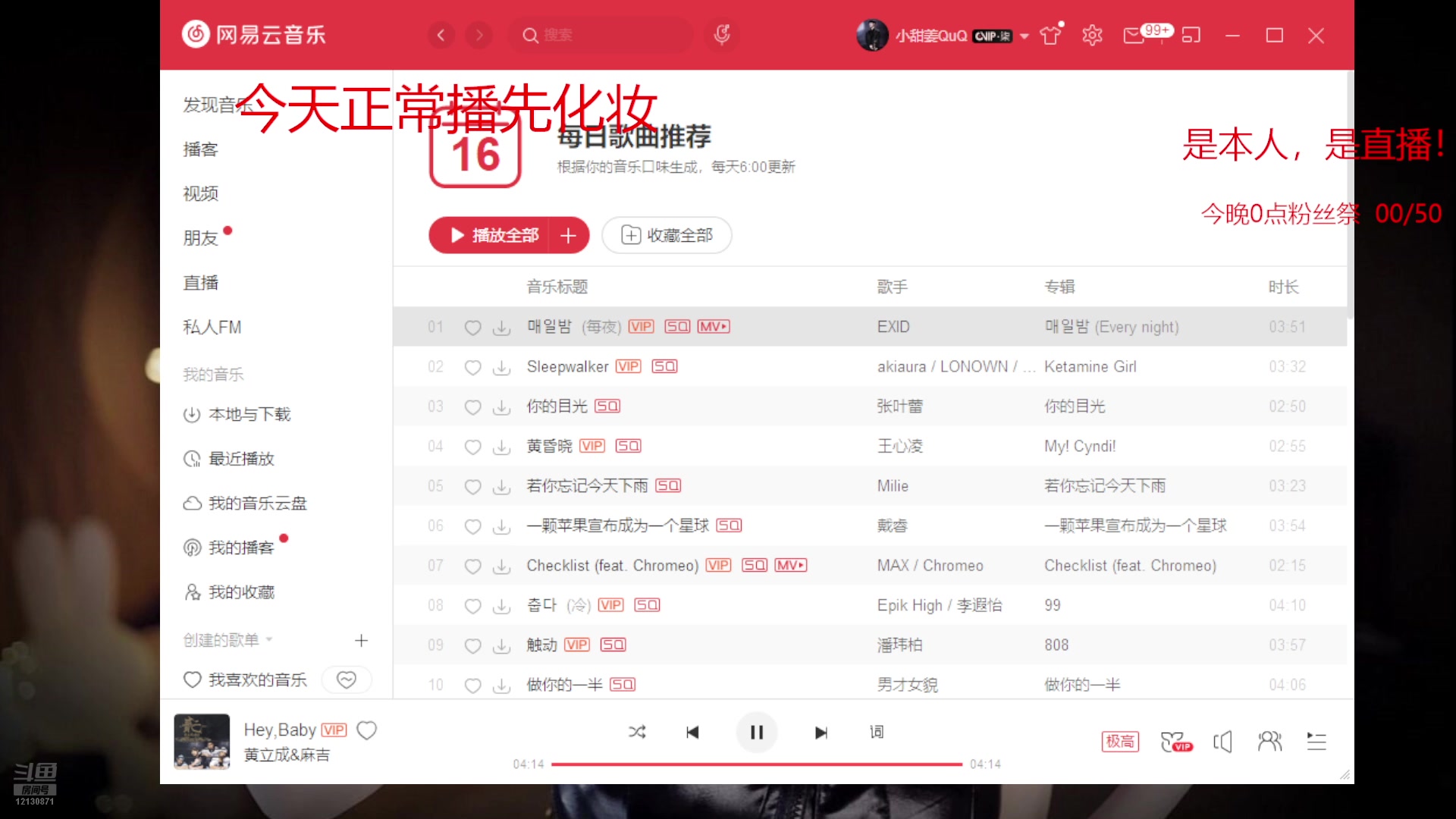
Task: Click the NetEase Cloud Music logo
Action: click(254, 35)
